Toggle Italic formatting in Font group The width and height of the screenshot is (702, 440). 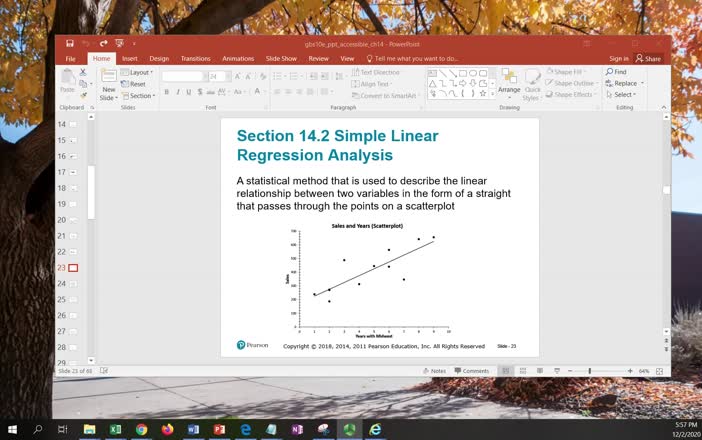pos(178,92)
